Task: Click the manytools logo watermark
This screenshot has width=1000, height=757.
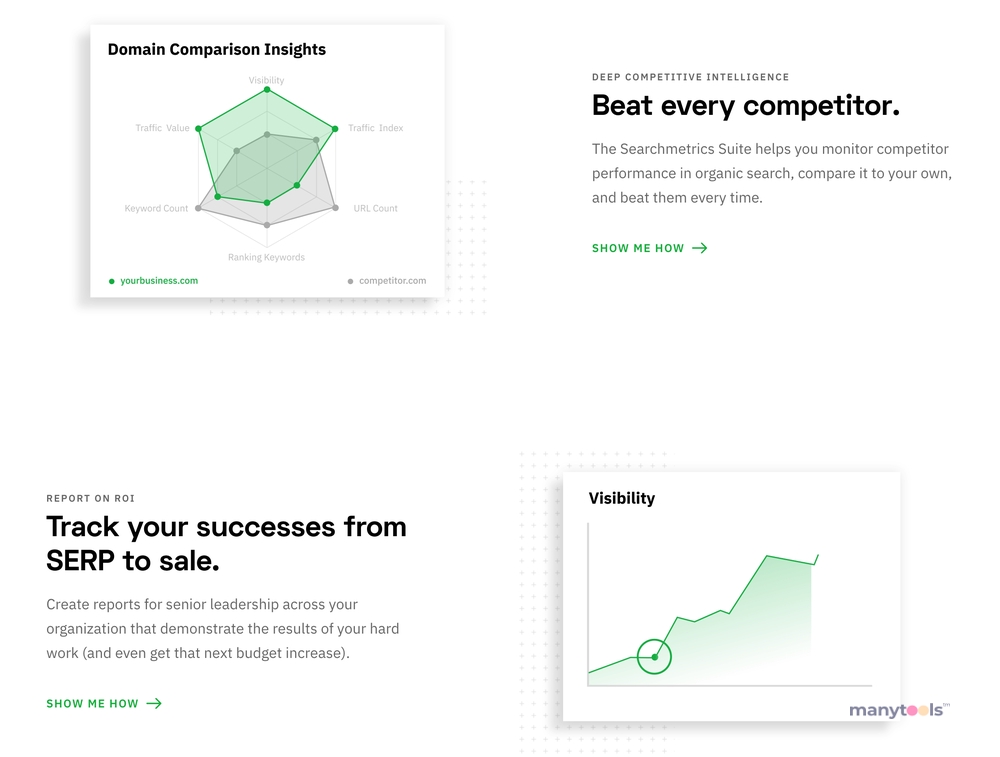Action: click(899, 710)
